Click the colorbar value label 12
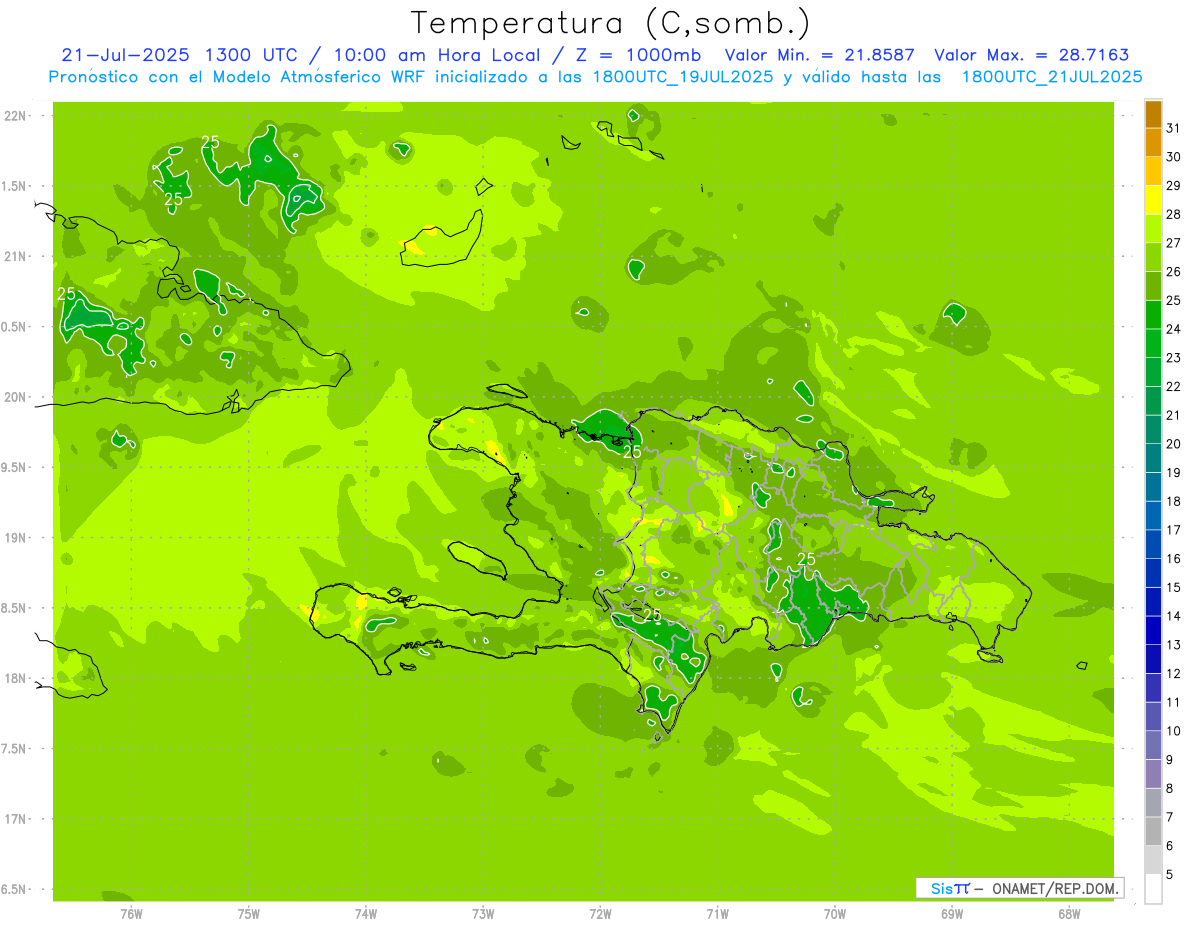 [1174, 673]
